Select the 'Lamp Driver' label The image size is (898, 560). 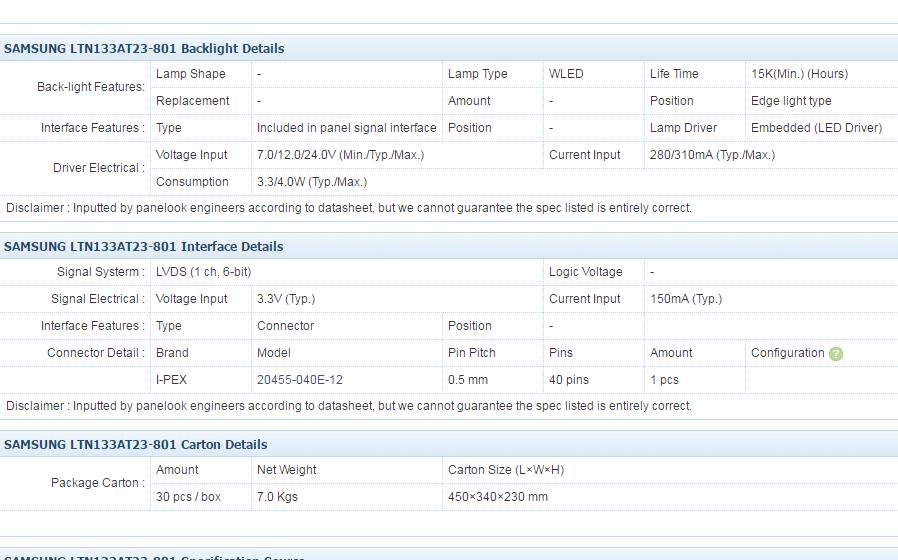tap(683, 128)
